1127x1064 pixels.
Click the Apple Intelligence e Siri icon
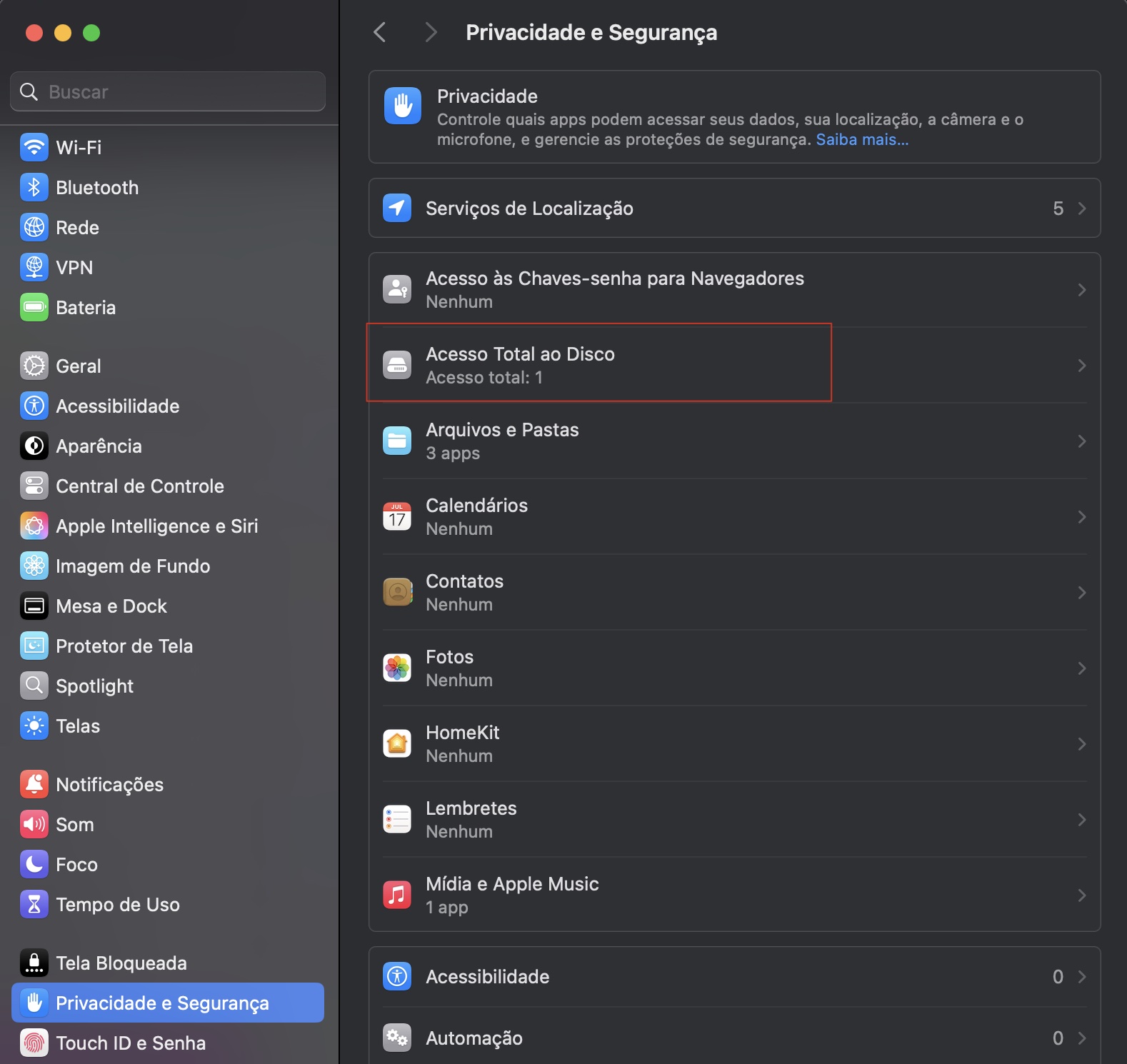[34, 526]
